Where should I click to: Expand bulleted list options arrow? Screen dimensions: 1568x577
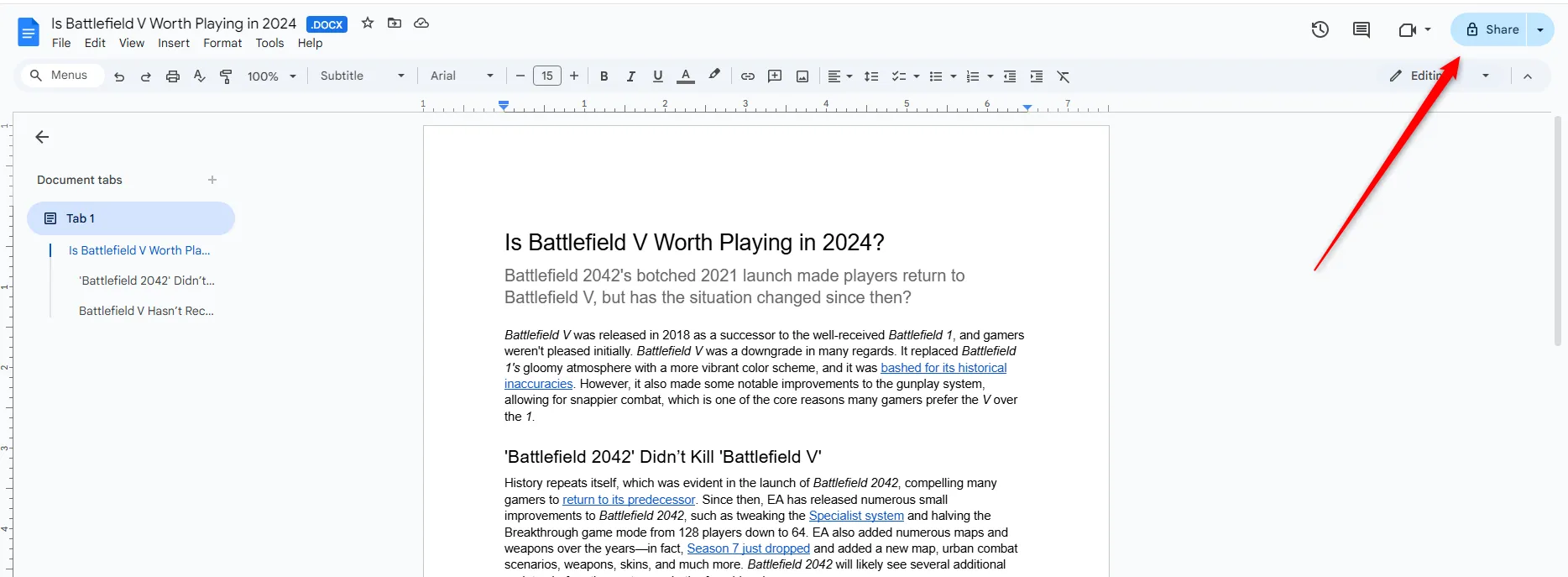point(954,76)
